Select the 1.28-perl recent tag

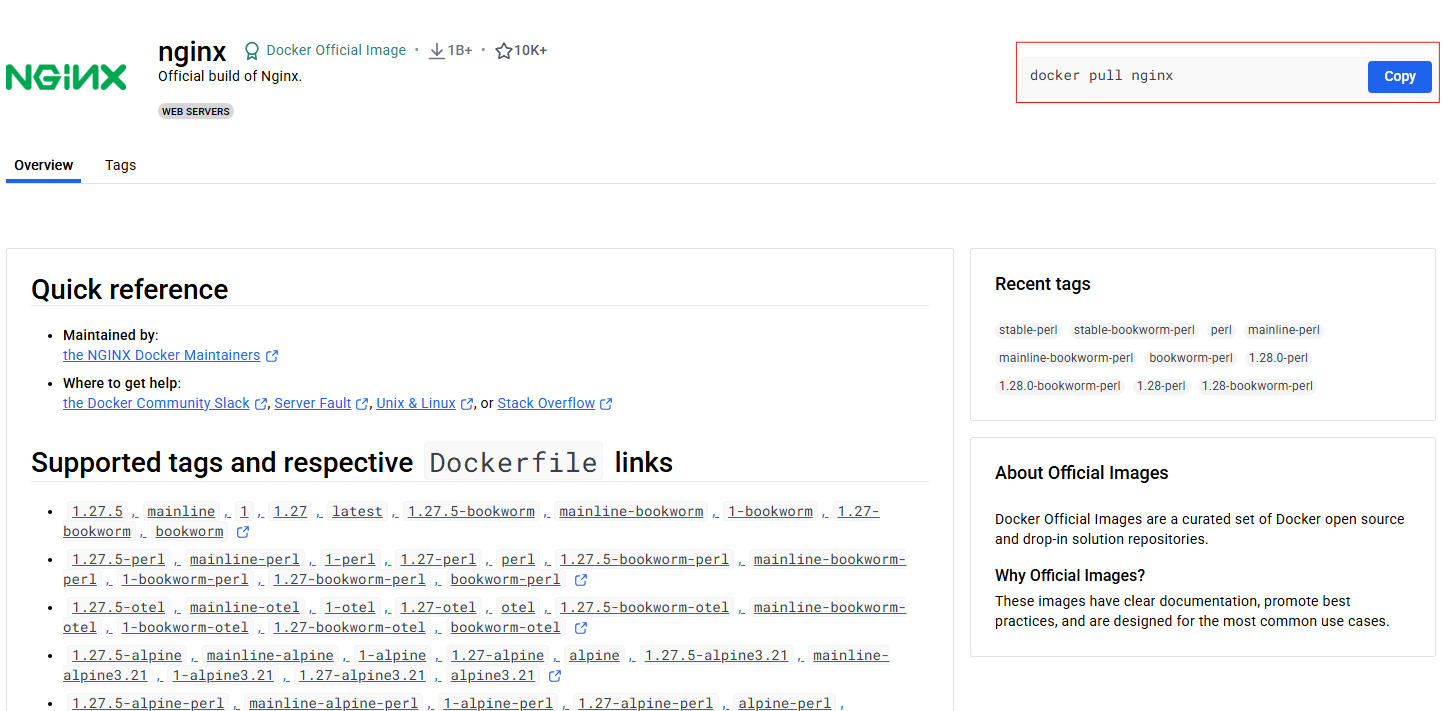(x=1161, y=386)
